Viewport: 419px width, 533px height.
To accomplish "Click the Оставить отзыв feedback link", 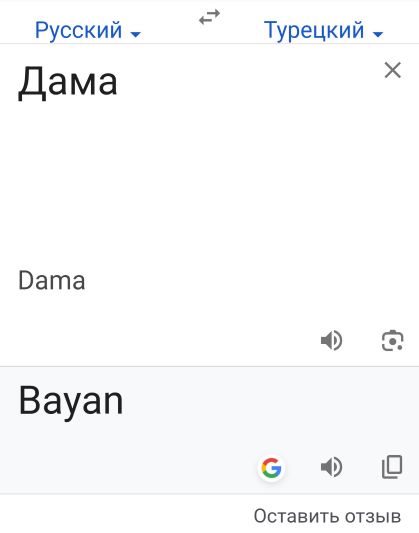I will 327,516.
